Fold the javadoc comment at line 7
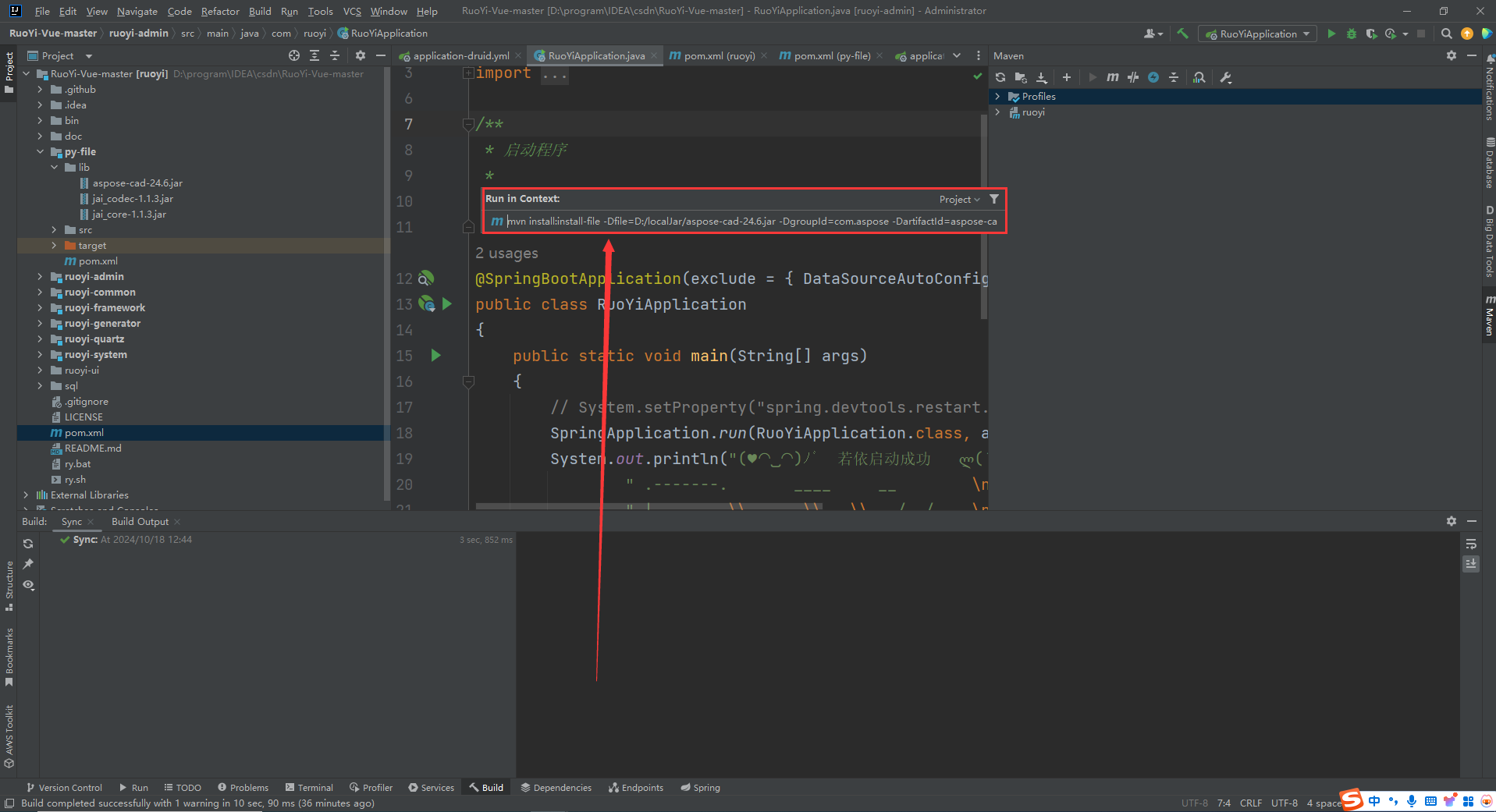Image resolution: width=1496 pixels, height=812 pixels. click(468, 124)
